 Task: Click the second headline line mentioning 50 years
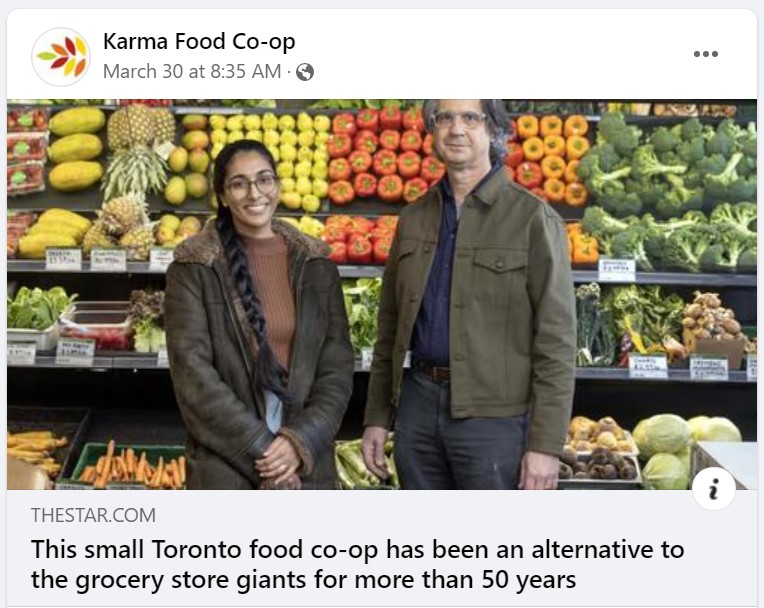point(304,580)
